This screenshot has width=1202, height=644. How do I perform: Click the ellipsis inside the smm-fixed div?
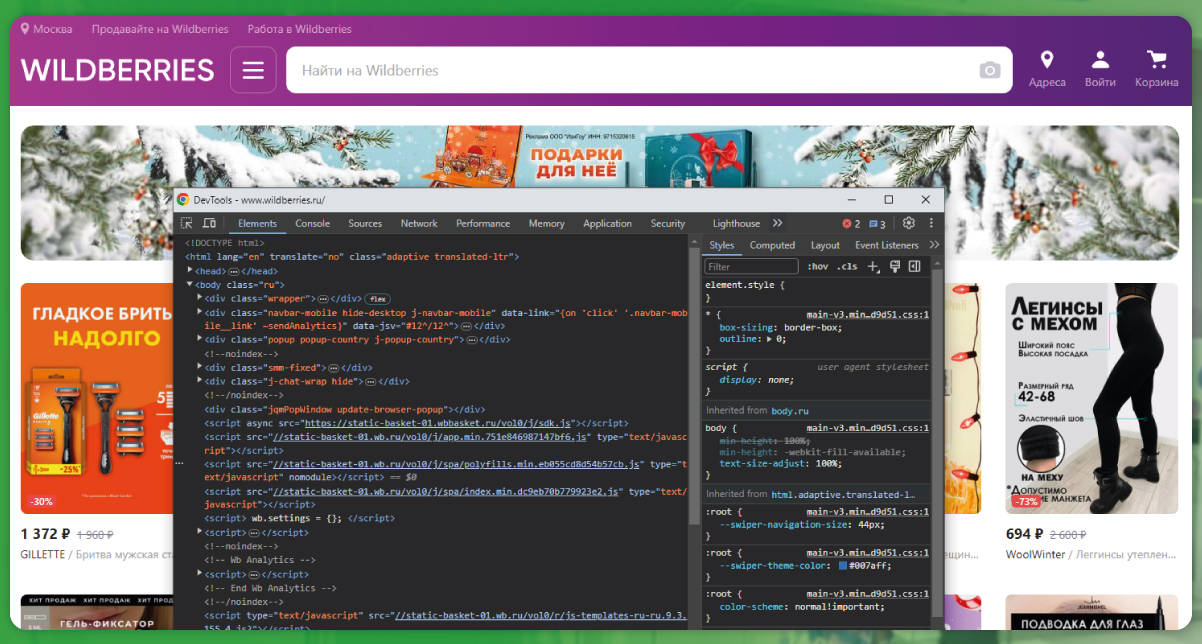pyautogui.click(x=333, y=367)
